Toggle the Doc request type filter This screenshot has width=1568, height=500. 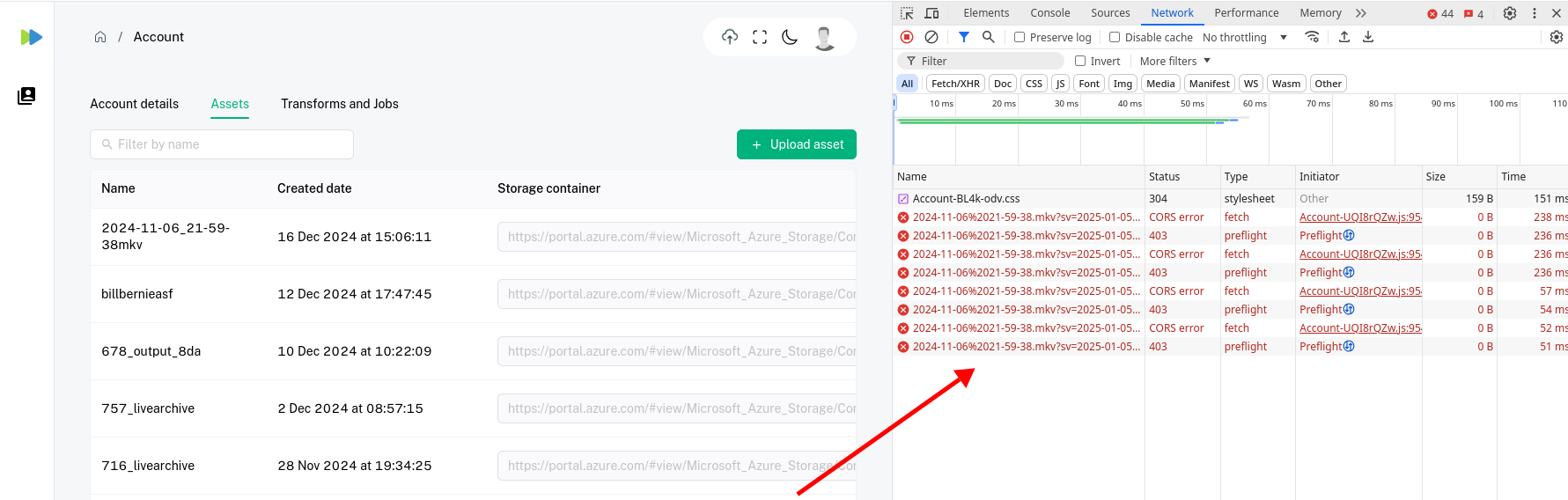pos(1003,84)
